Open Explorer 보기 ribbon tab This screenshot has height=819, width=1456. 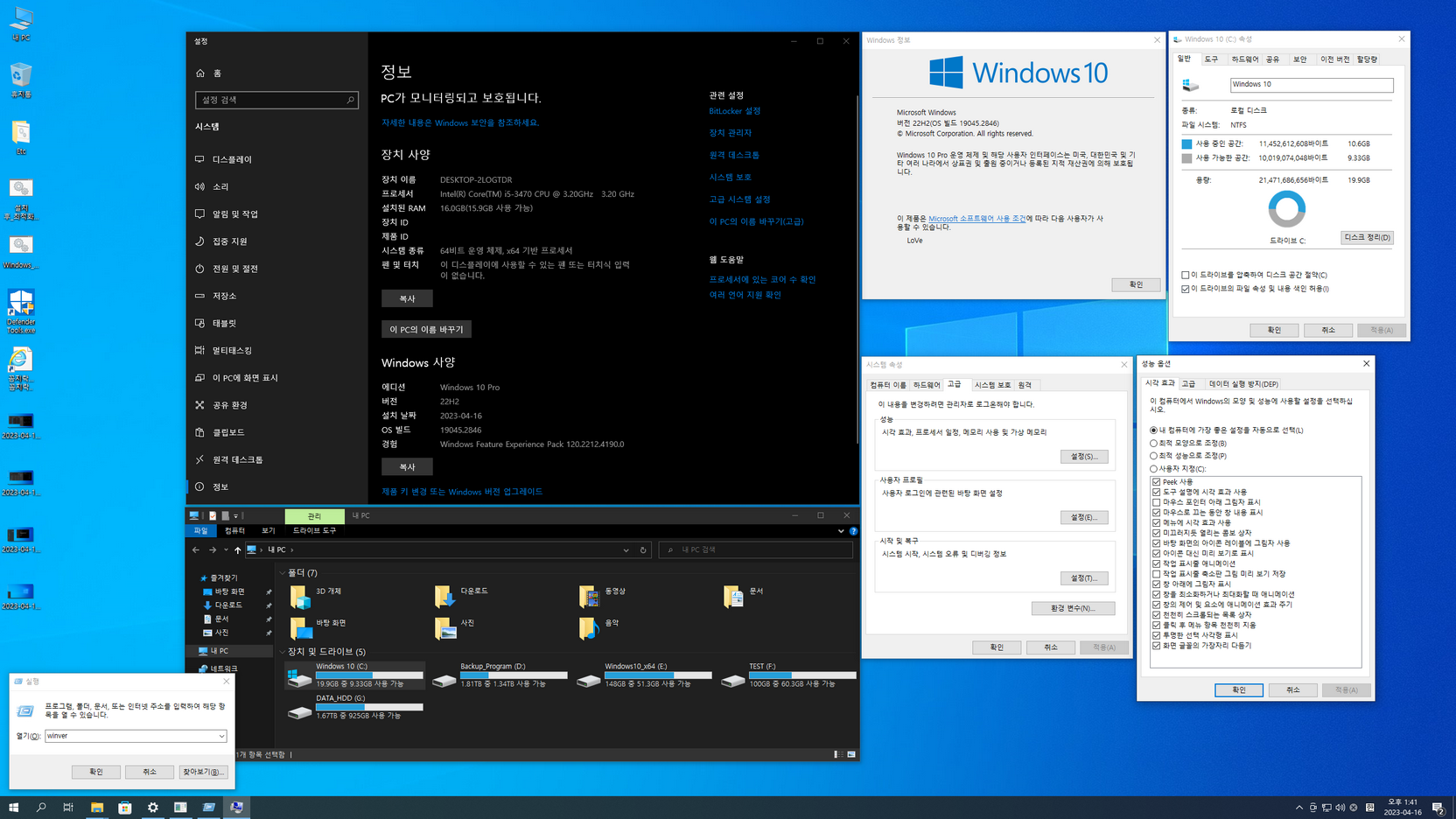click(269, 531)
